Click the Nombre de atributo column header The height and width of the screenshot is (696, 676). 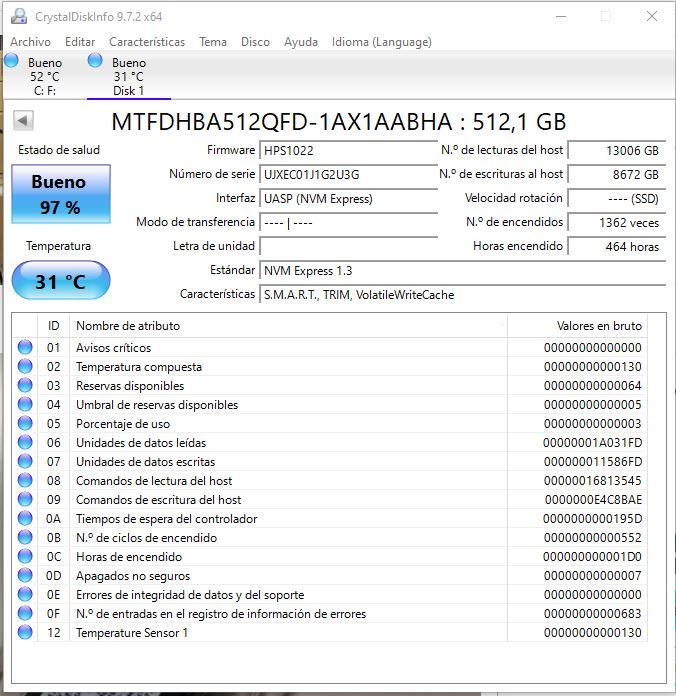pos(289,326)
